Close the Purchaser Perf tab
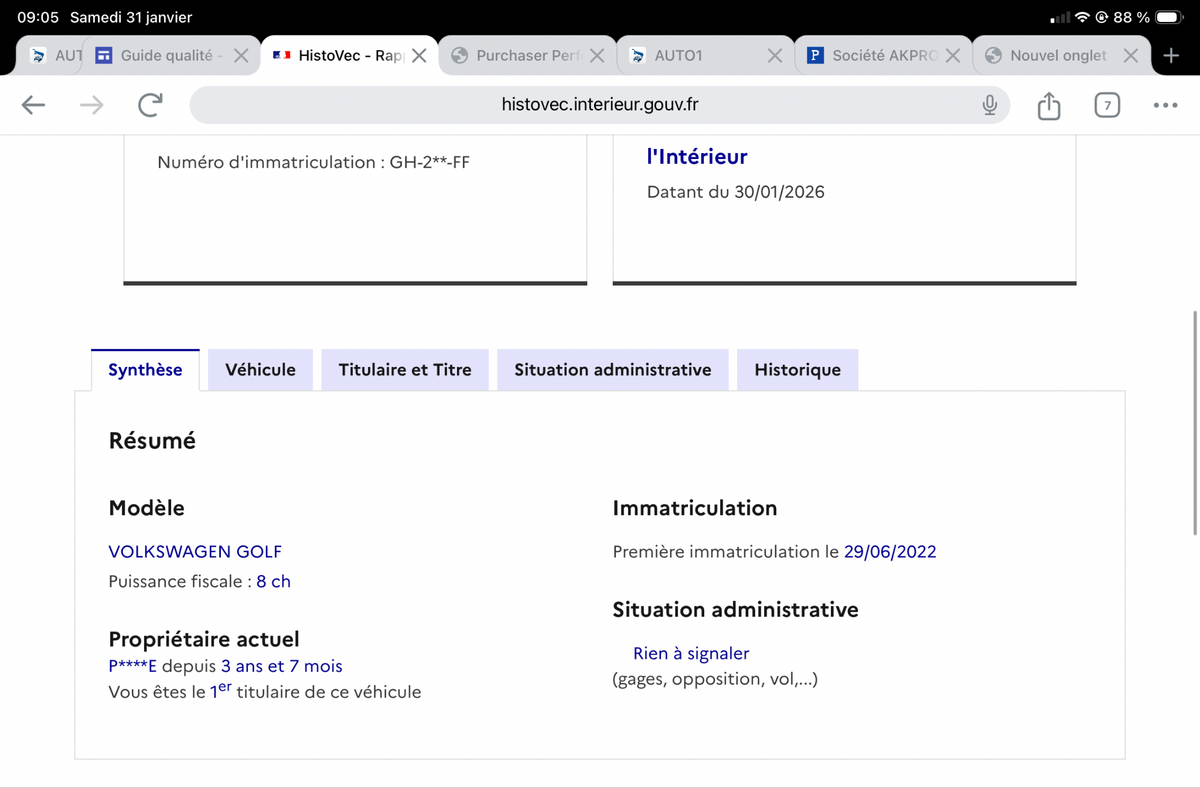This screenshot has height=788, width=1200. (x=597, y=56)
